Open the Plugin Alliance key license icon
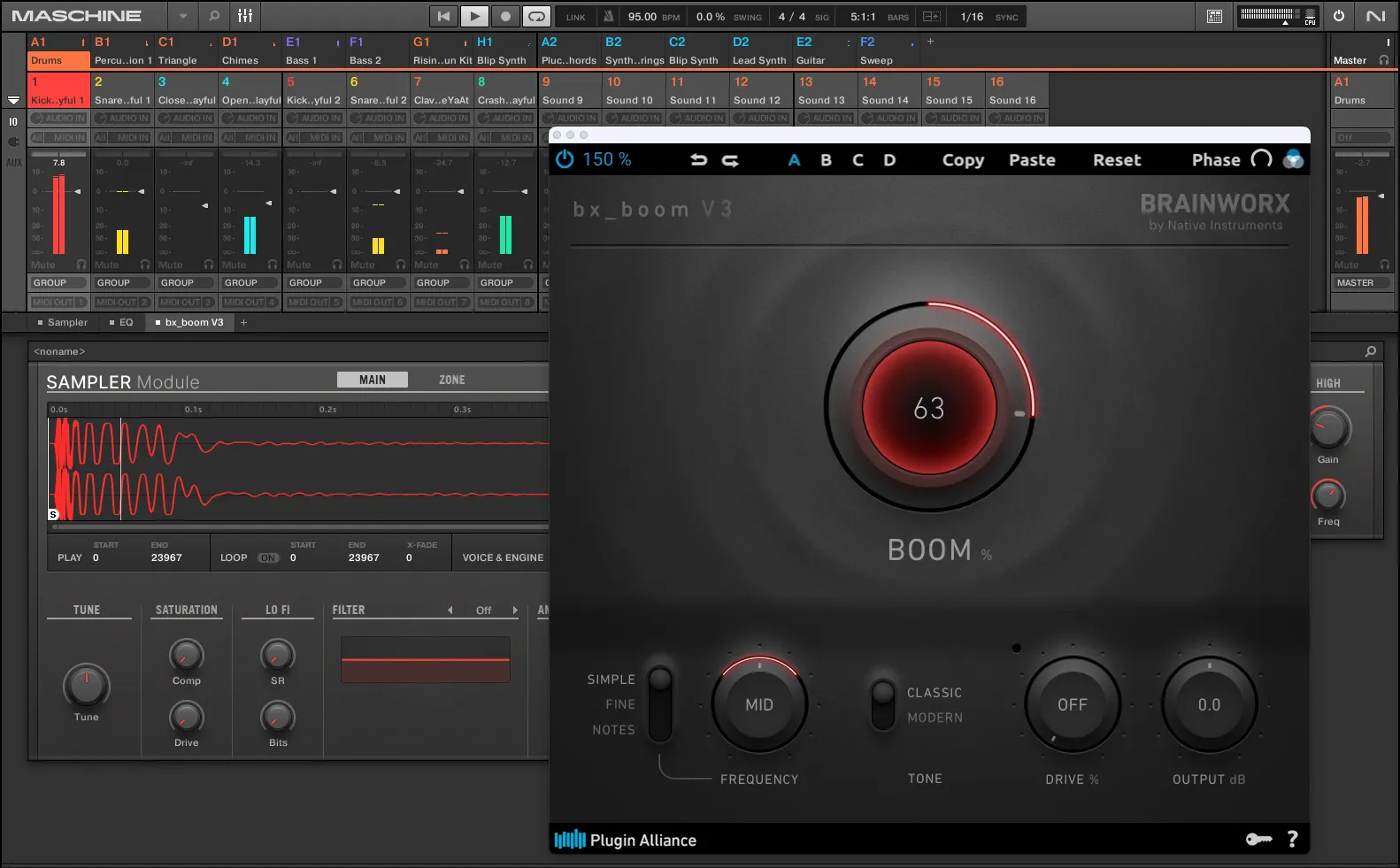Screen dimensions: 1400x868 pos(1258,839)
